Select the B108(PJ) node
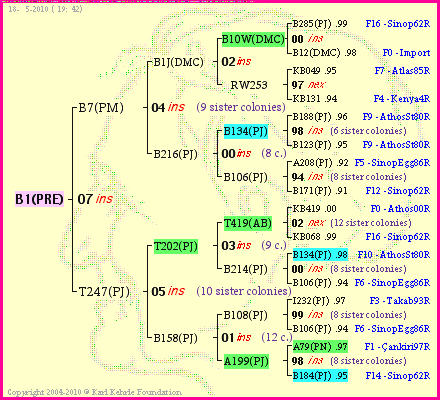 tap(245, 315)
